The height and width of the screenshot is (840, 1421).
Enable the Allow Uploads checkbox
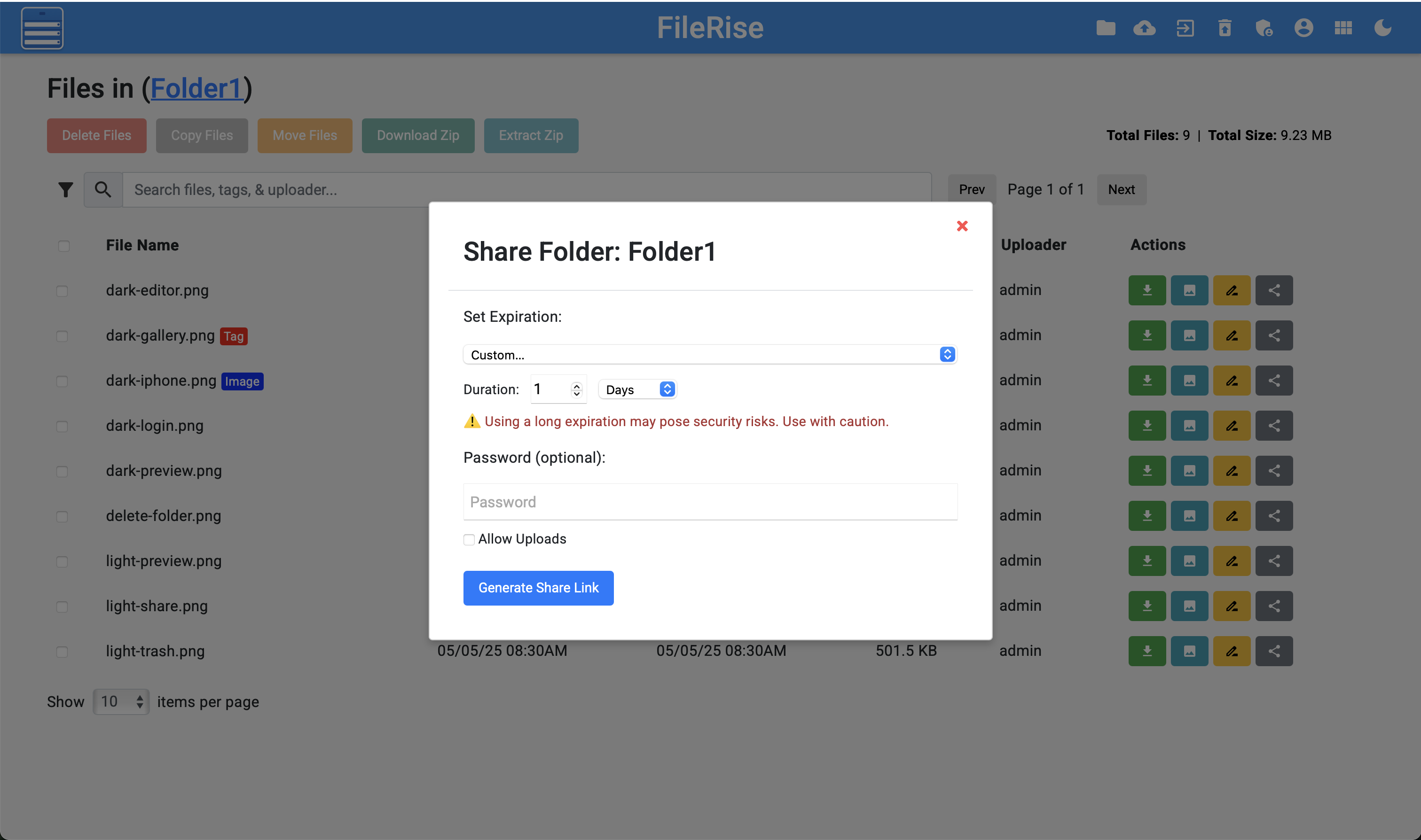[x=469, y=539]
